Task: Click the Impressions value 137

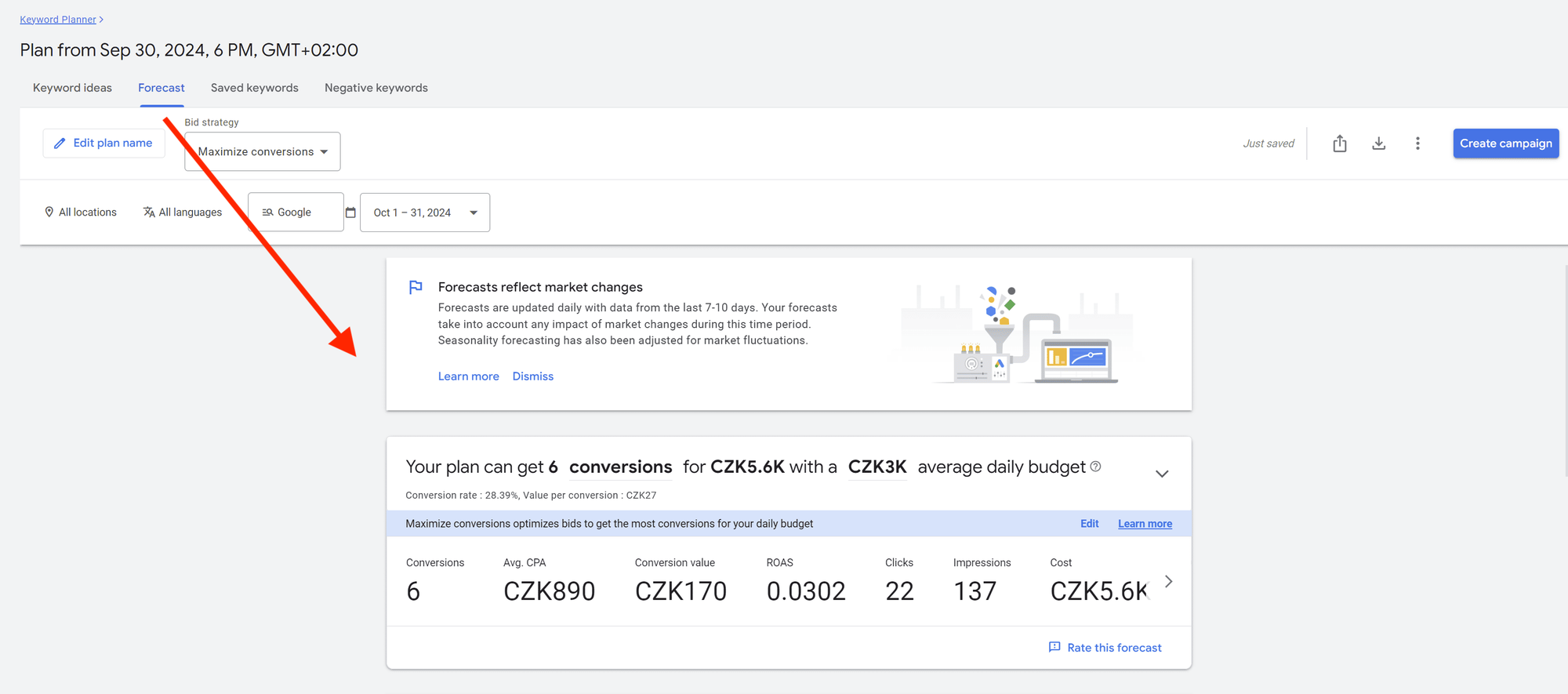Action: point(975,591)
